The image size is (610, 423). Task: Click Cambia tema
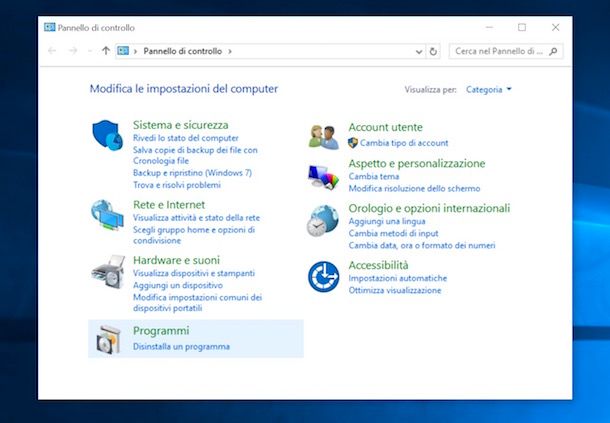point(373,176)
